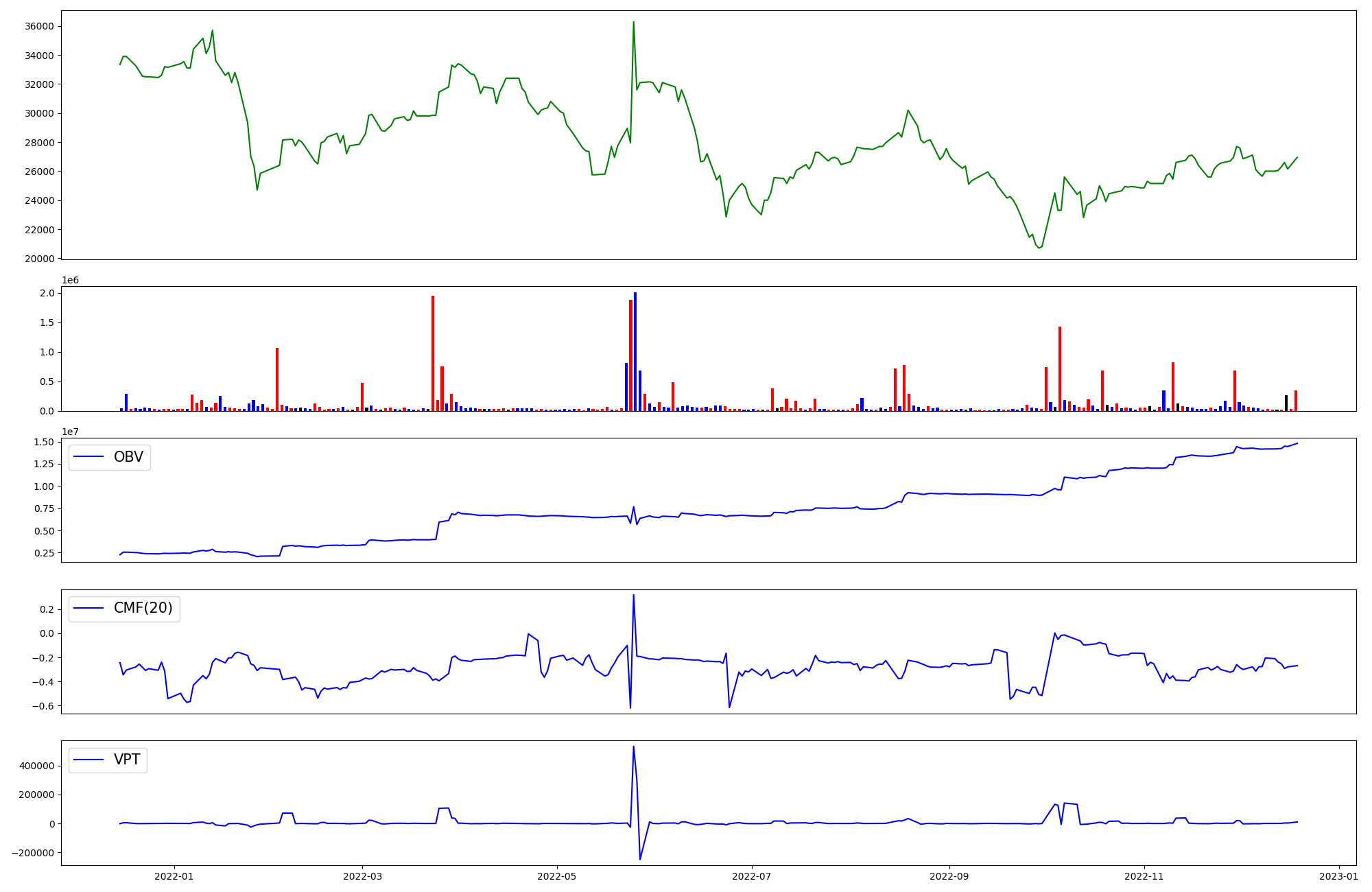Click the 2.0 volume axis label

(x=47, y=293)
